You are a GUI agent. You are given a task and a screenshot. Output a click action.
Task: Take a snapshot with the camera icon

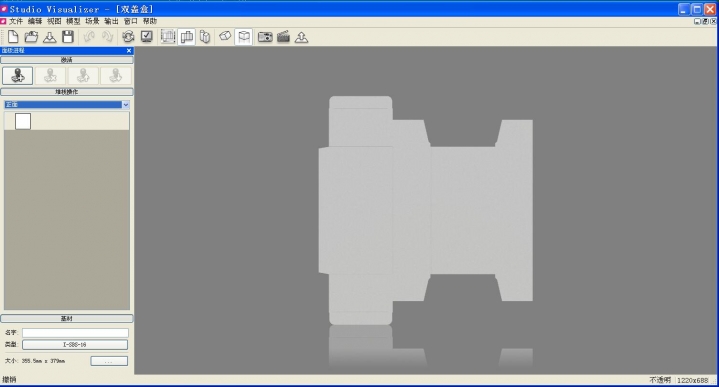[x=265, y=37]
